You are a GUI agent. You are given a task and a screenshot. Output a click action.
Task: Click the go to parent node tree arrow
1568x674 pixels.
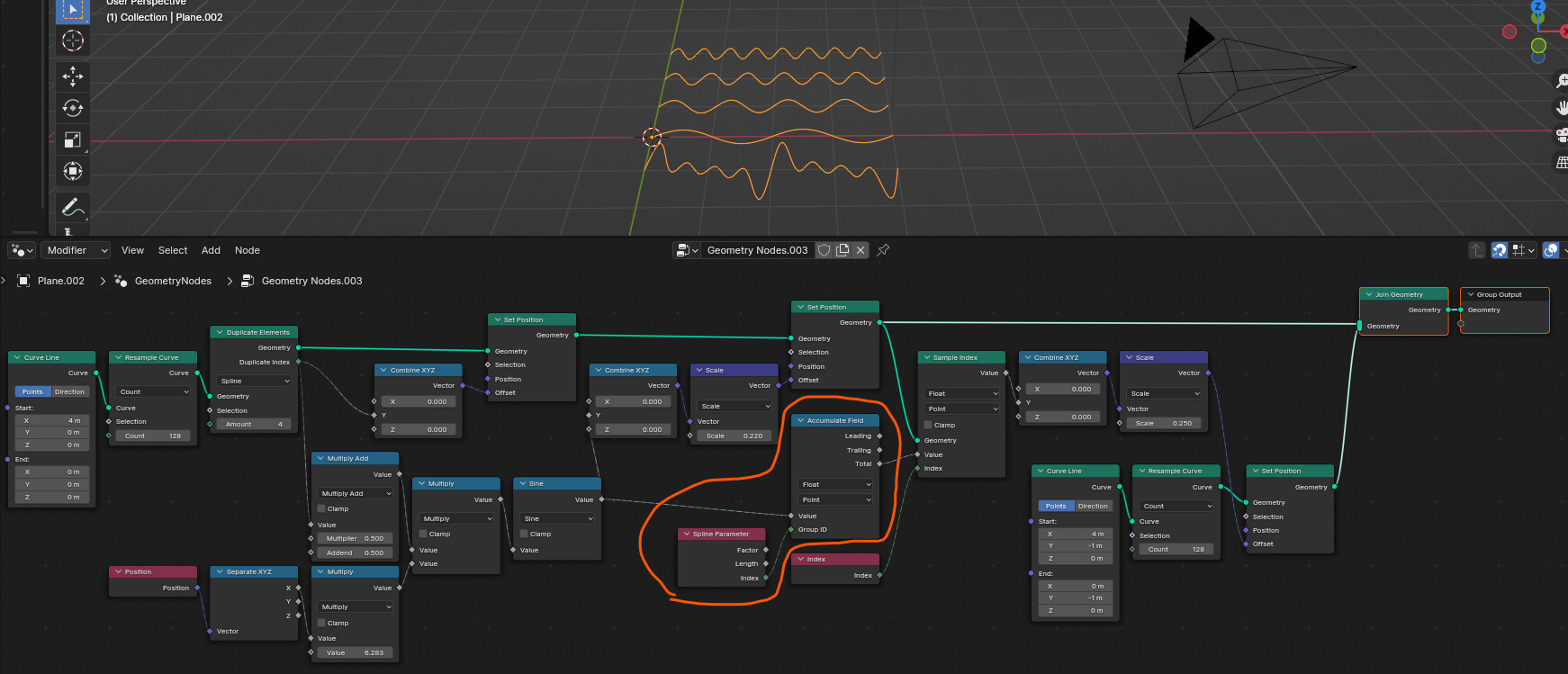pyautogui.click(x=1476, y=250)
